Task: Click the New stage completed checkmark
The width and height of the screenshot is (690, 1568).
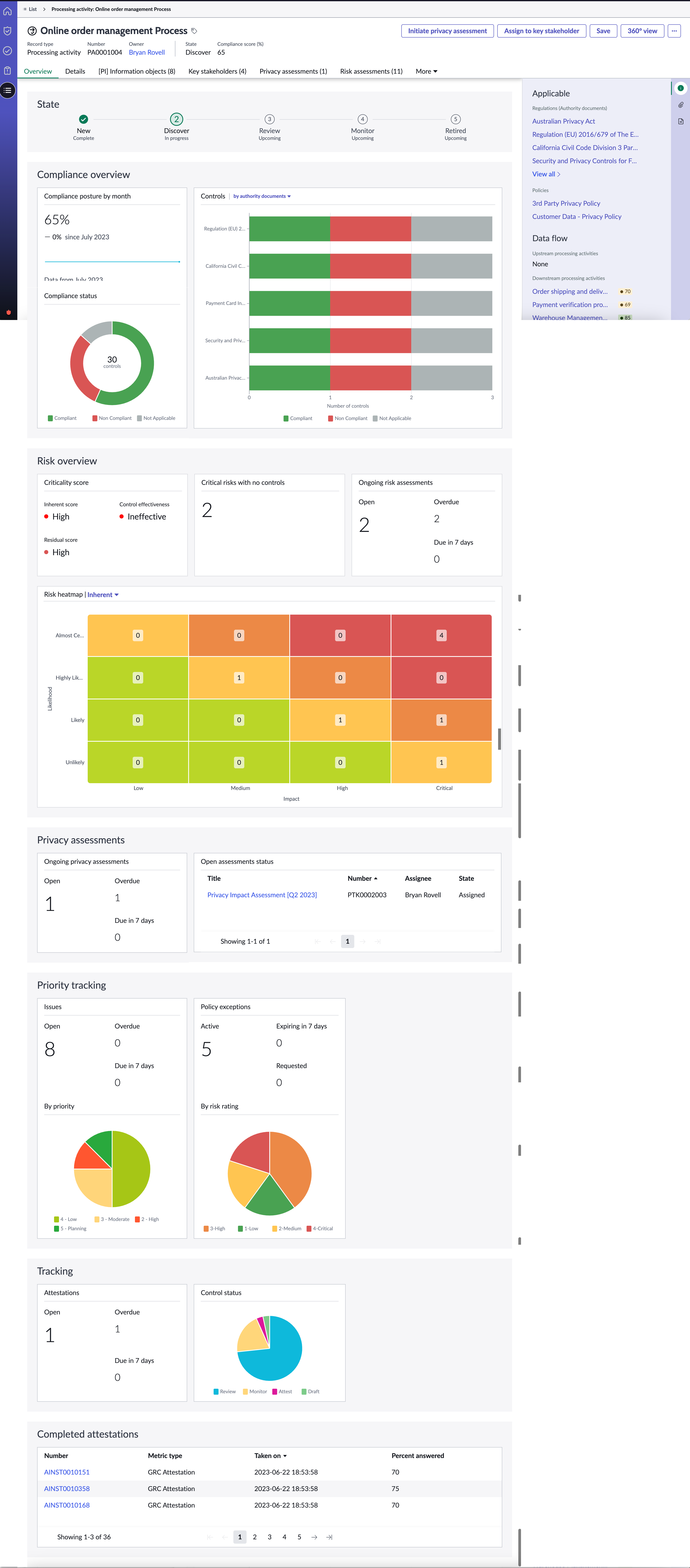Action: tap(83, 119)
